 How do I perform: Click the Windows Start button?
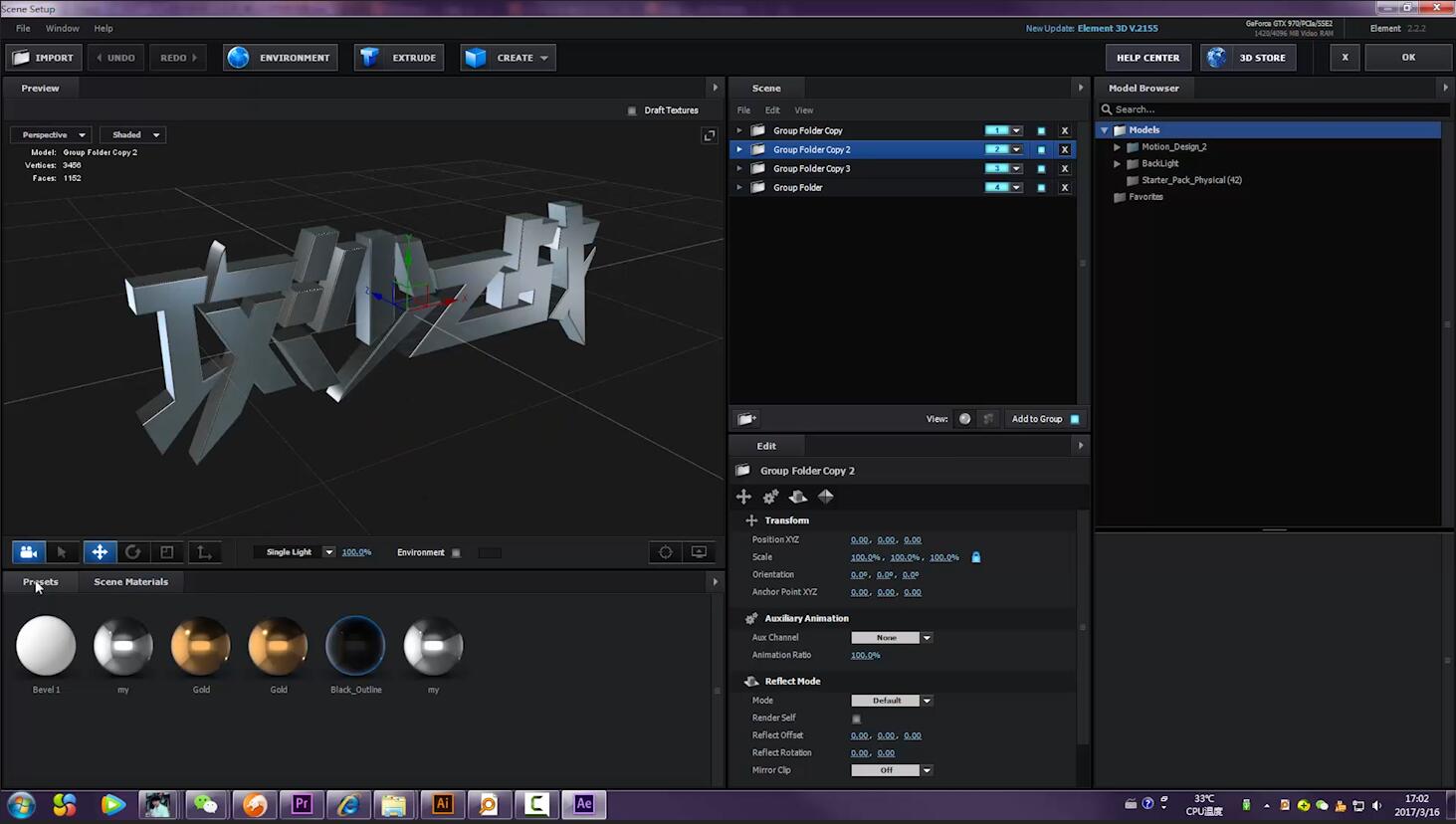[x=21, y=804]
